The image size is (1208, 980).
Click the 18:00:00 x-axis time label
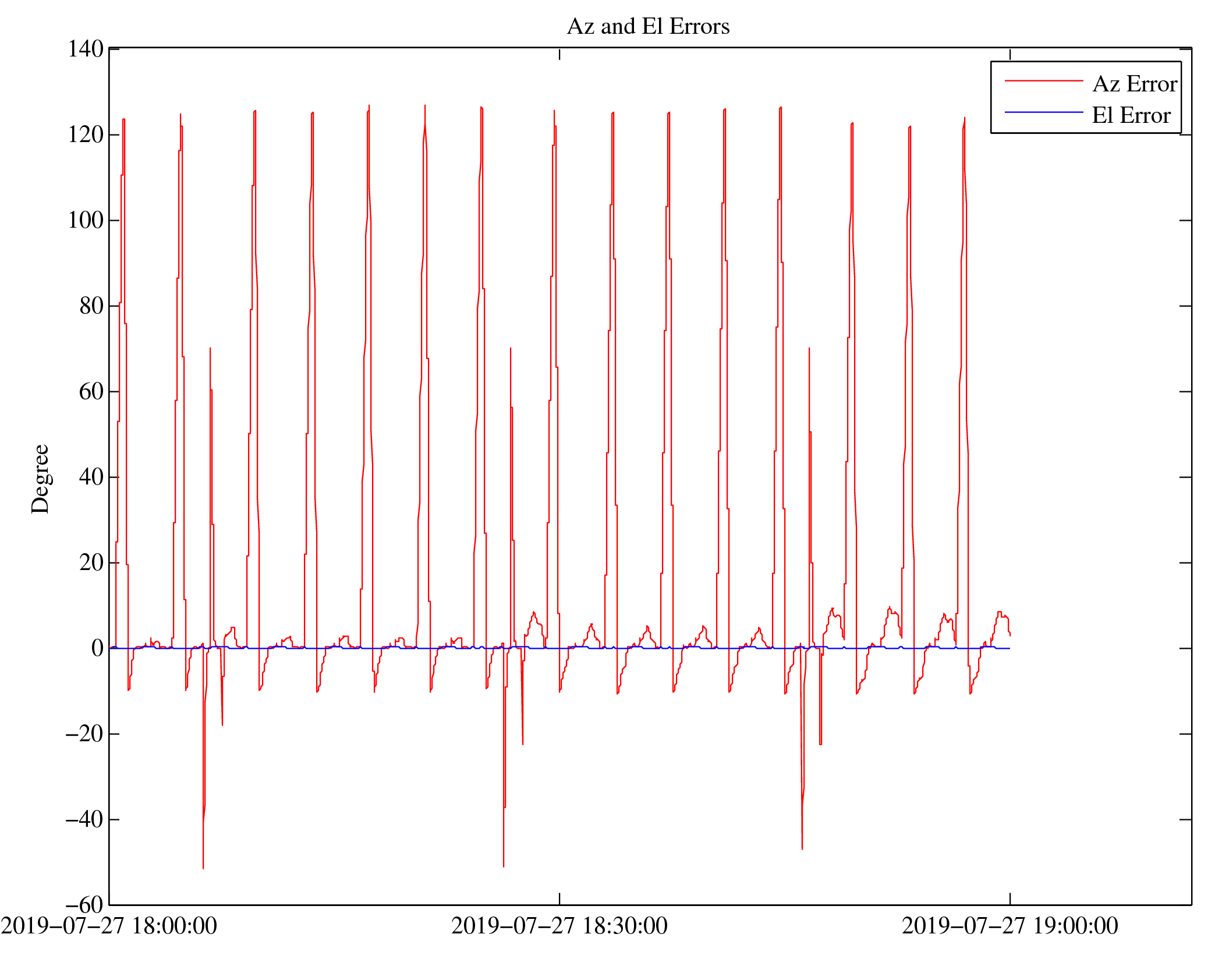point(109,926)
